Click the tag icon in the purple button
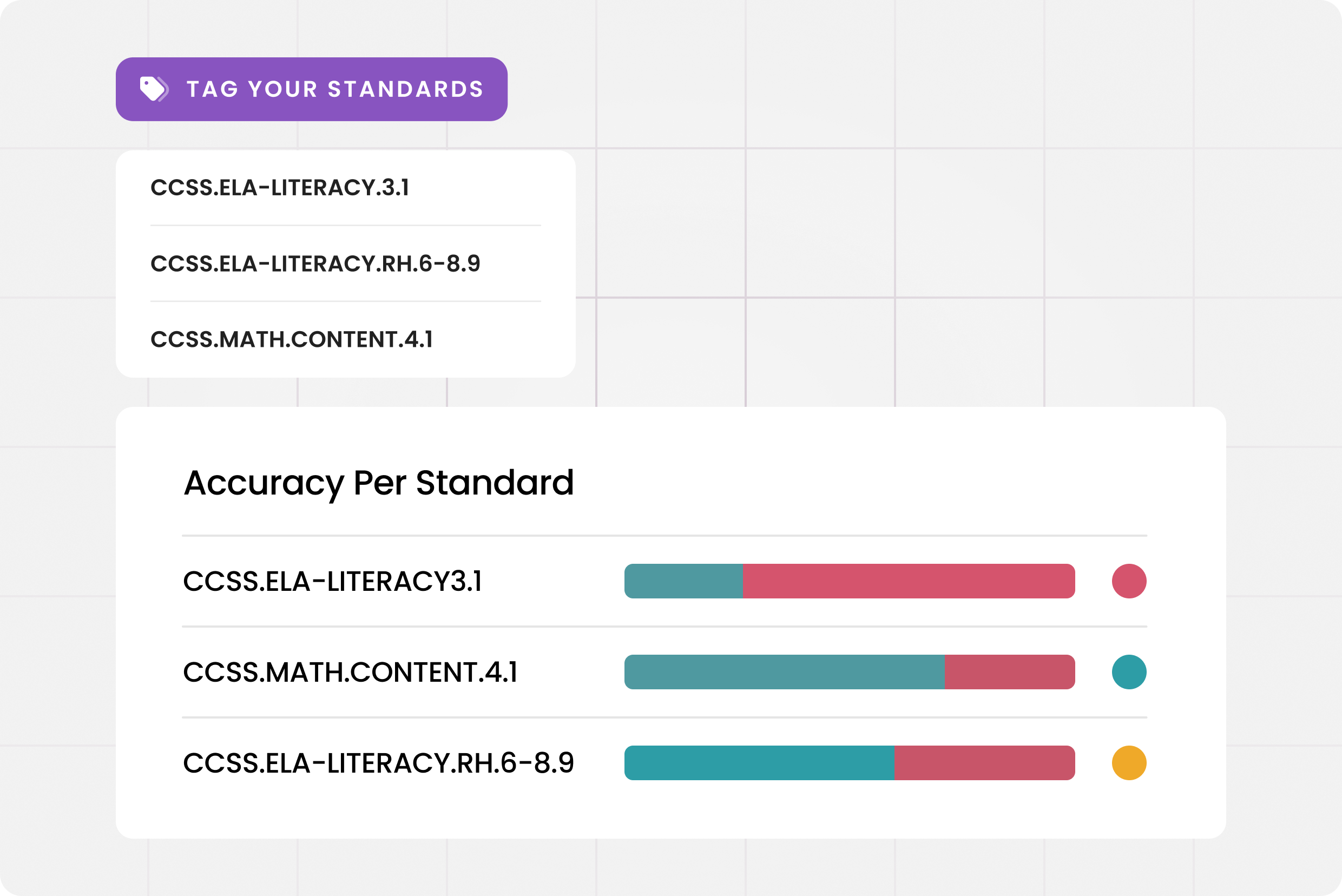Viewport: 1342px width, 896px height. point(154,89)
